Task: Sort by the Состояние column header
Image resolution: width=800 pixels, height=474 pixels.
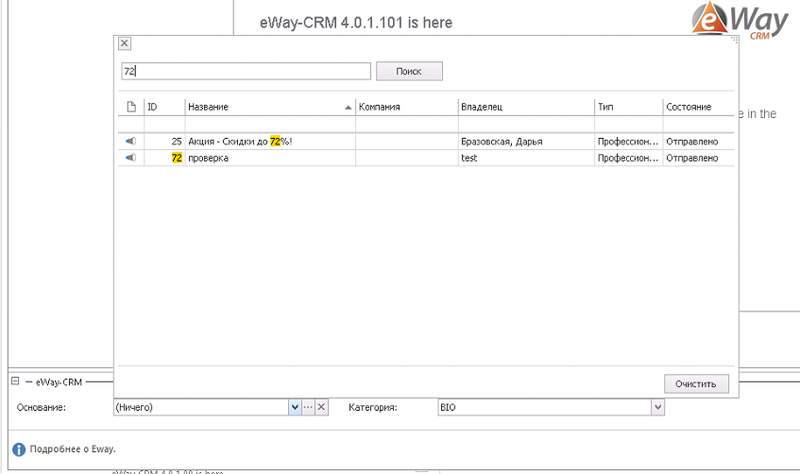Action: coord(698,107)
